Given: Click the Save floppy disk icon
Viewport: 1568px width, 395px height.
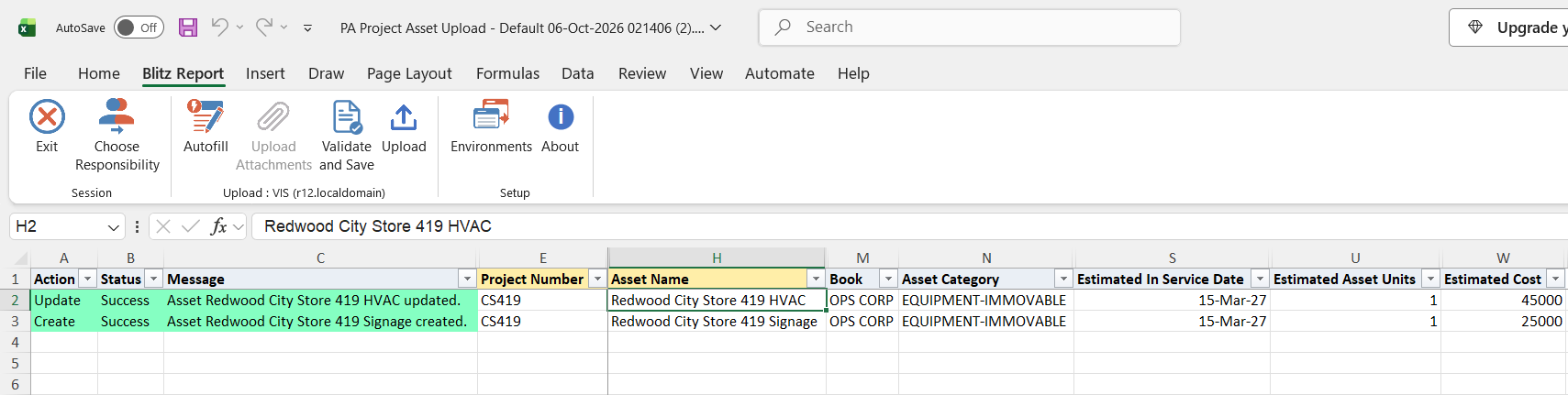Looking at the screenshot, I should click(x=188, y=27).
